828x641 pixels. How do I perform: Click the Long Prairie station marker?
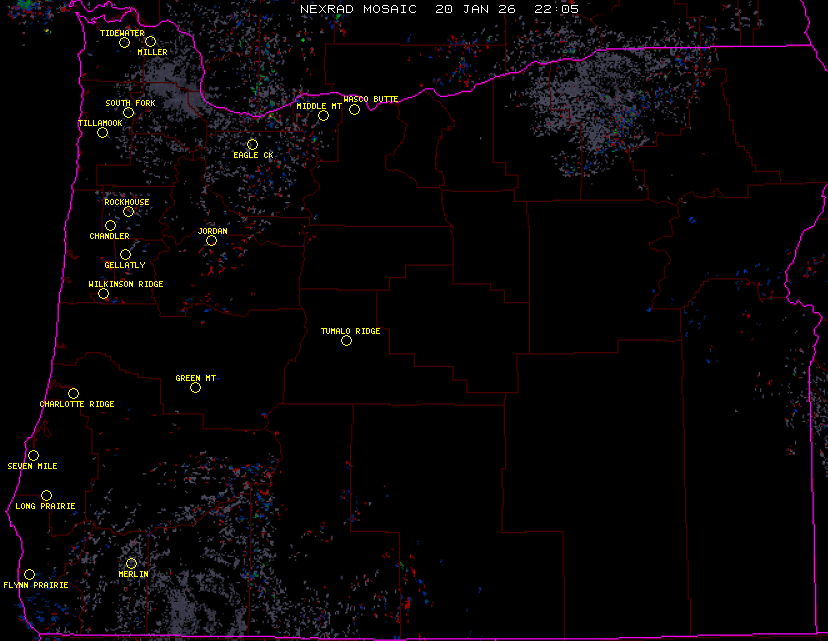(x=46, y=495)
